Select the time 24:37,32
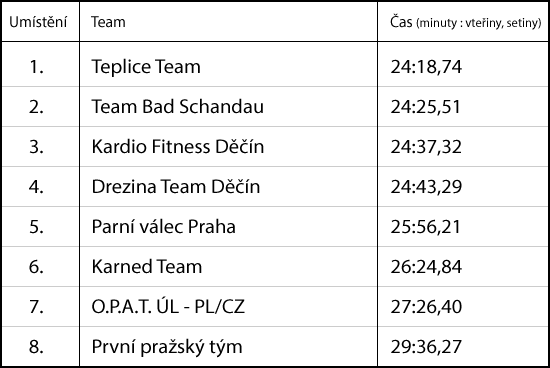Screen dimensions: 550x368 tap(426, 147)
